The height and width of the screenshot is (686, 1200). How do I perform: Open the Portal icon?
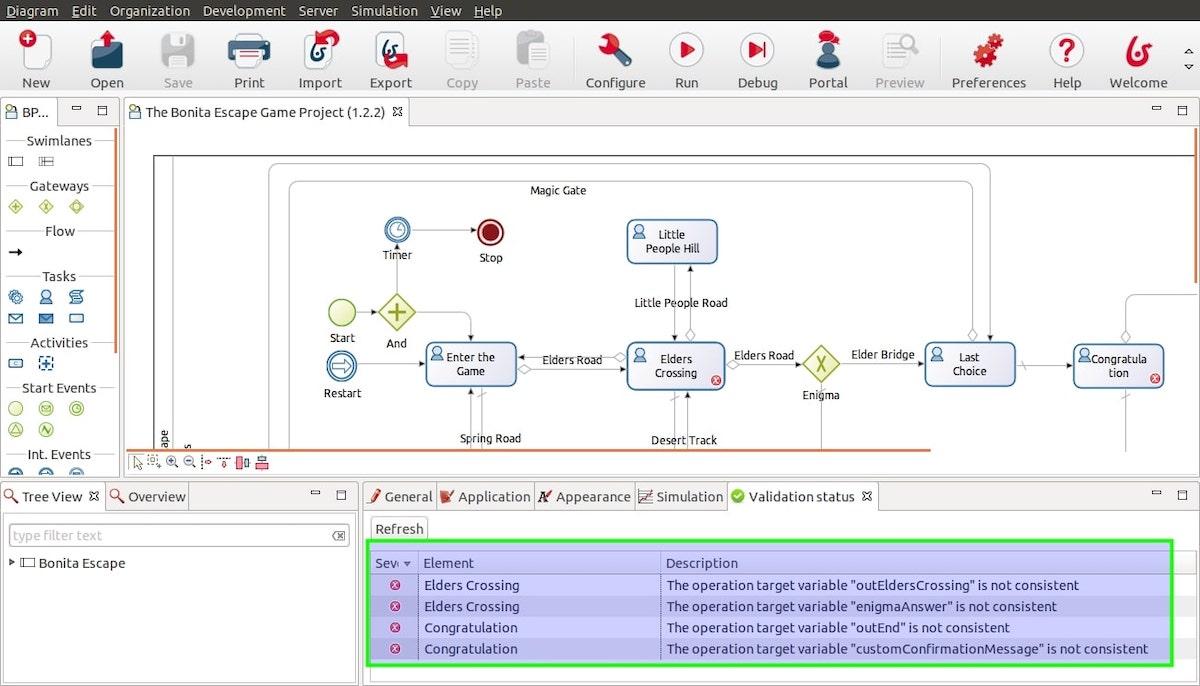coord(827,51)
